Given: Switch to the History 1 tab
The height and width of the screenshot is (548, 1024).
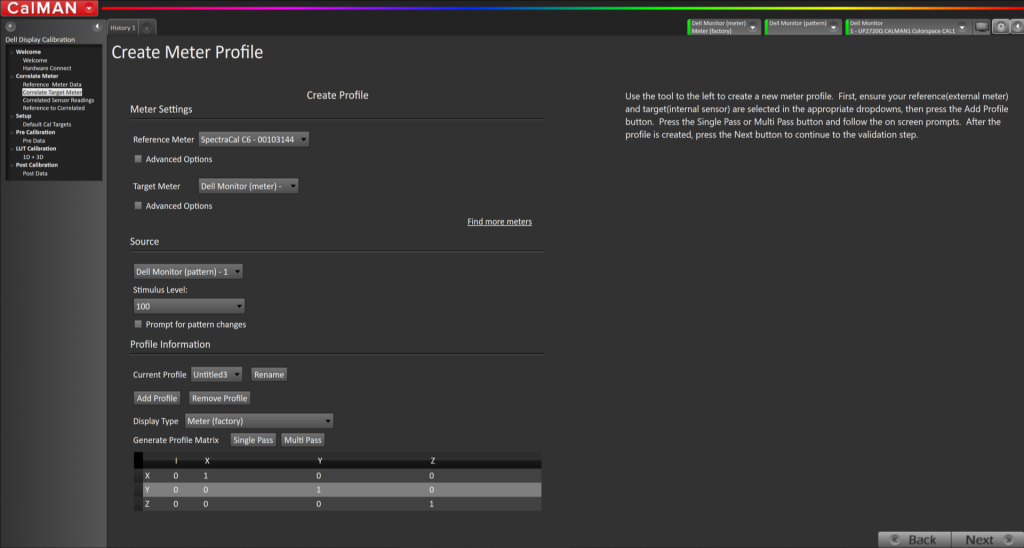Looking at the screenshot, I should point(122,28).
